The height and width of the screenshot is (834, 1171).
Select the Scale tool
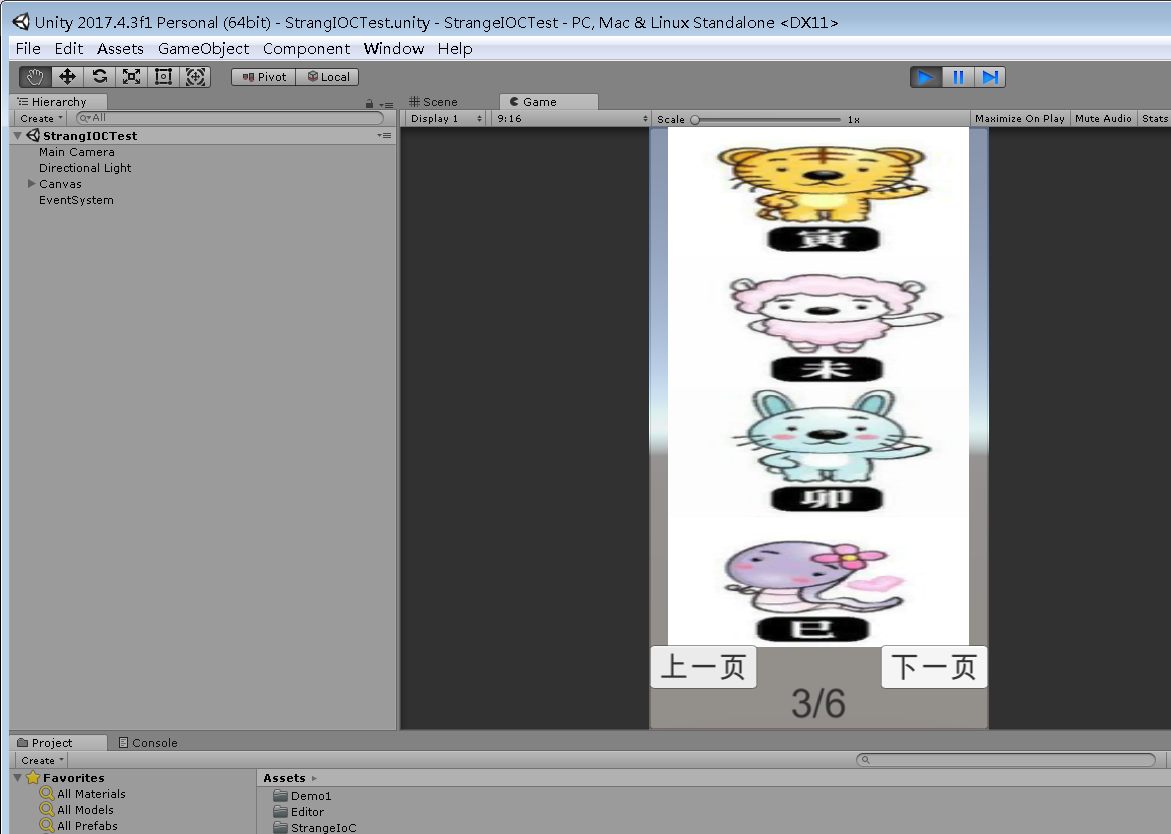tap(131, 76)
